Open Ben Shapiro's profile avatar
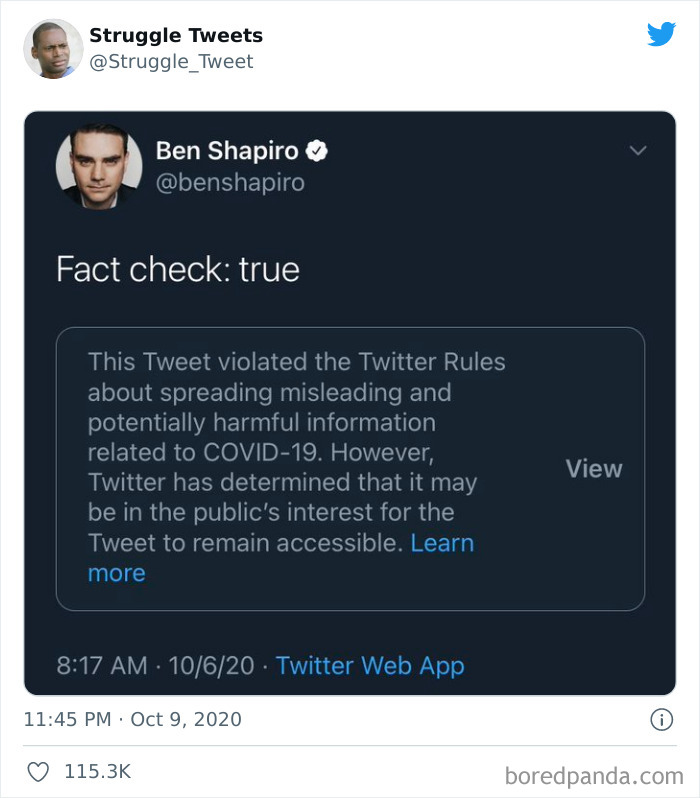This screenshot has width=700, height=798. pos(99,166)
